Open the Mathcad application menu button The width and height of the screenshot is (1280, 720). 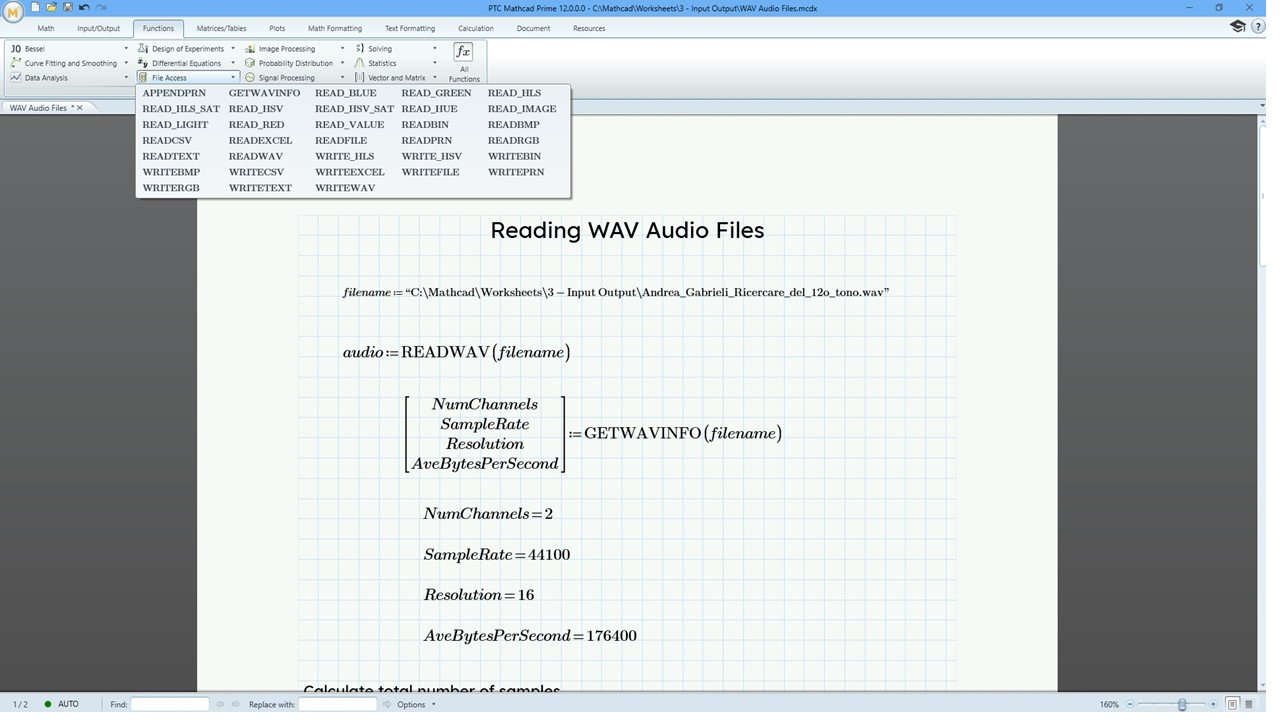(13, 11)
